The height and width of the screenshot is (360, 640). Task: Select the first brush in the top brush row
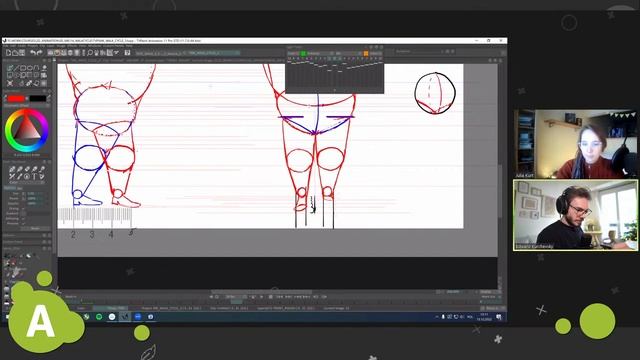[x=12, y=169]
